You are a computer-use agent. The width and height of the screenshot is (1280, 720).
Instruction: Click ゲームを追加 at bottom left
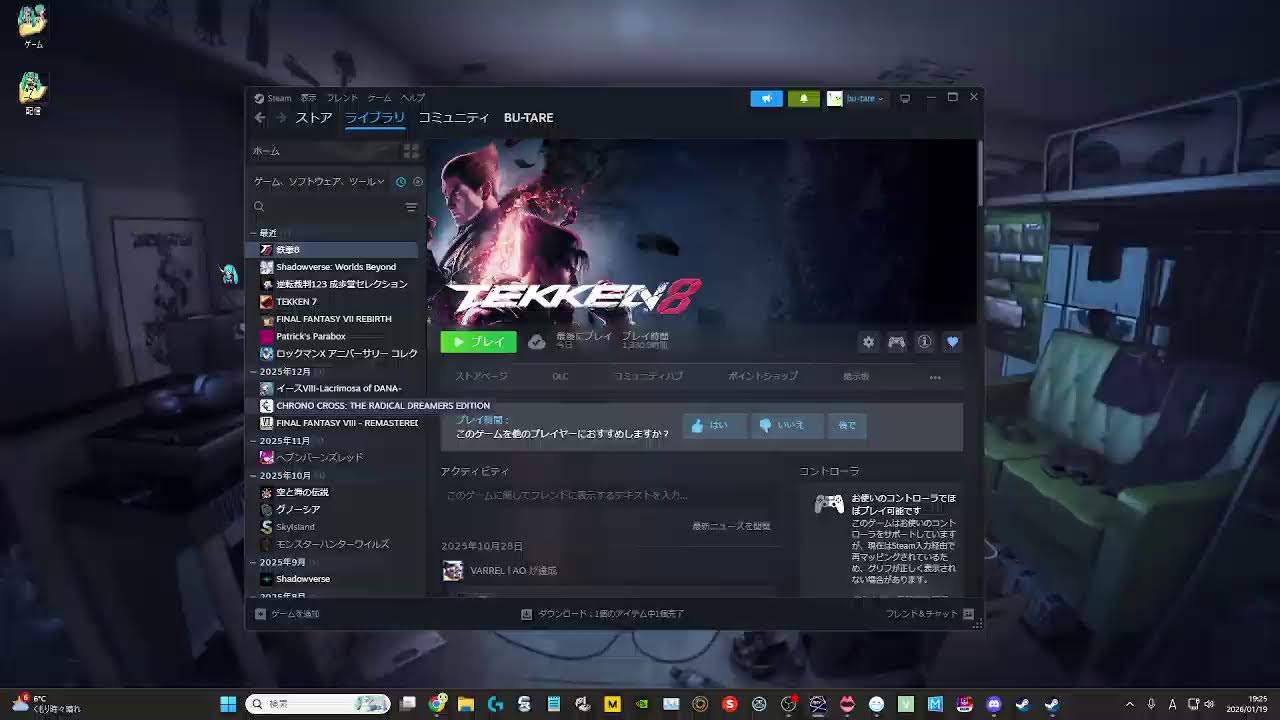tap(287, 614)
